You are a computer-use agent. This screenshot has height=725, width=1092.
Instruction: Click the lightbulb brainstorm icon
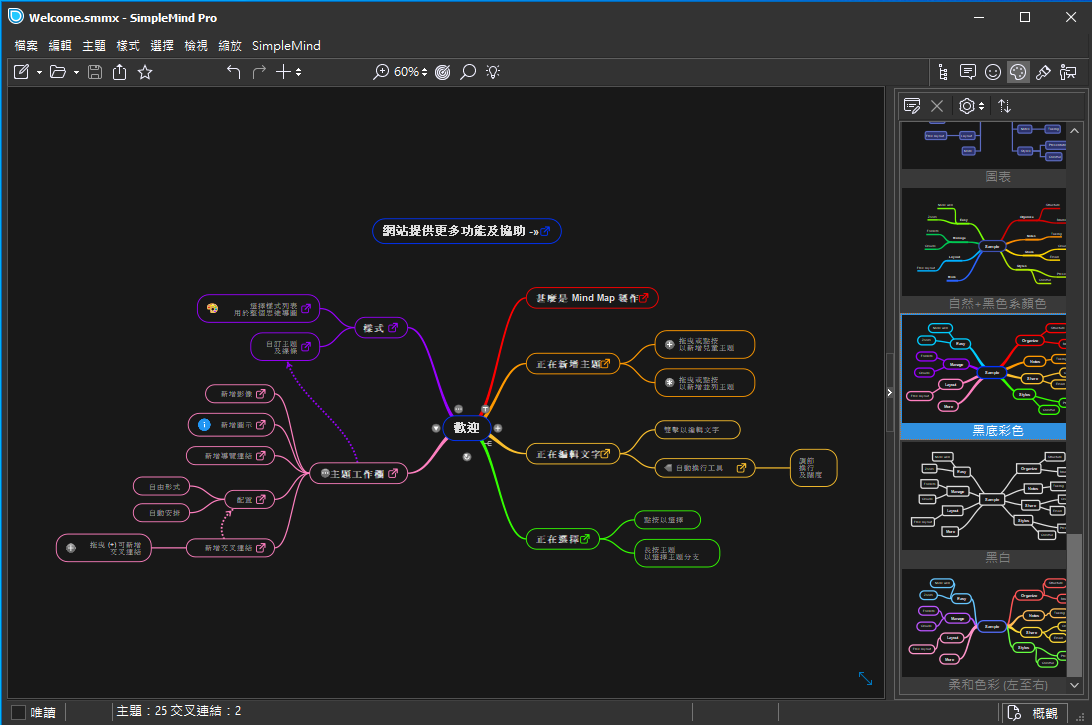pos(493,72)
